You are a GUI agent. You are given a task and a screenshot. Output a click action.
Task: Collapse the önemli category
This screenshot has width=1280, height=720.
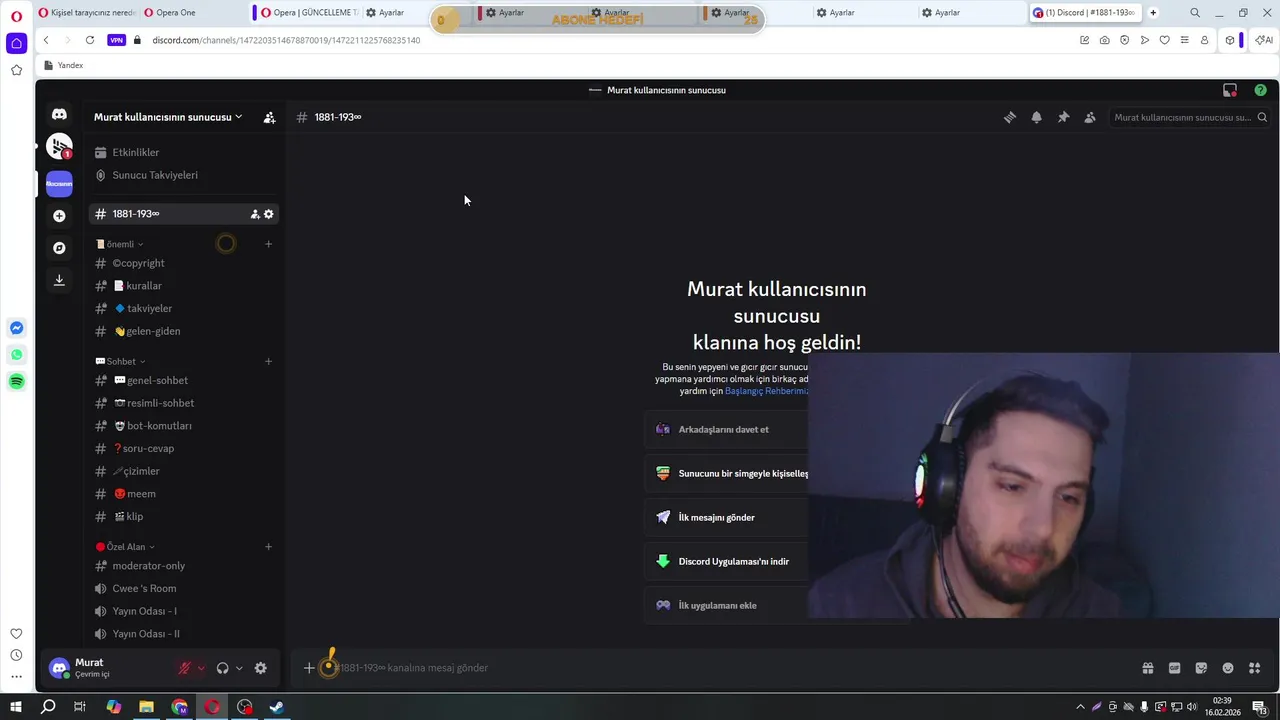coord(120,244)
